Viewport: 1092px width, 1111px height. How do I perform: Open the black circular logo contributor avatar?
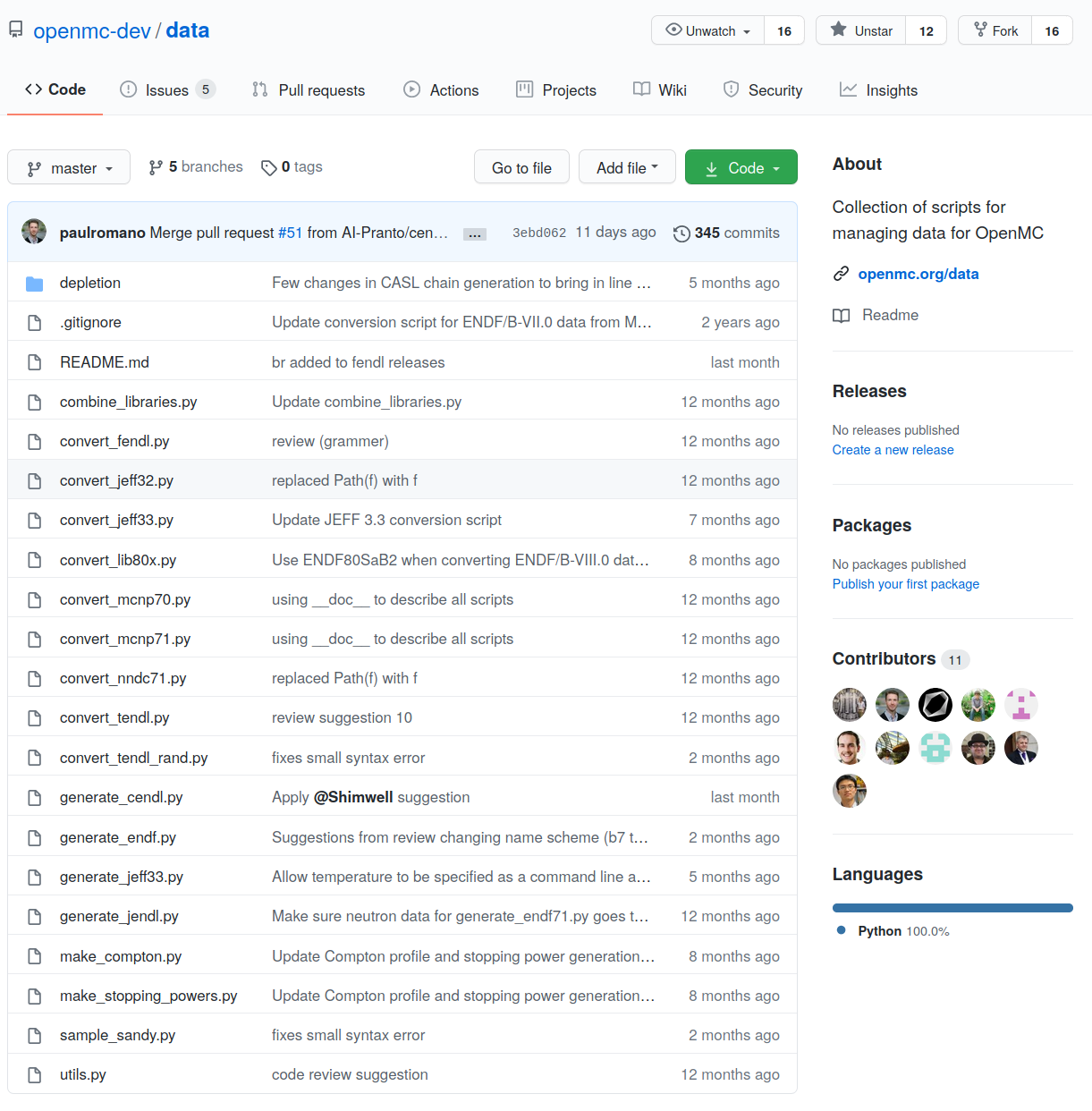pos(935,705)
